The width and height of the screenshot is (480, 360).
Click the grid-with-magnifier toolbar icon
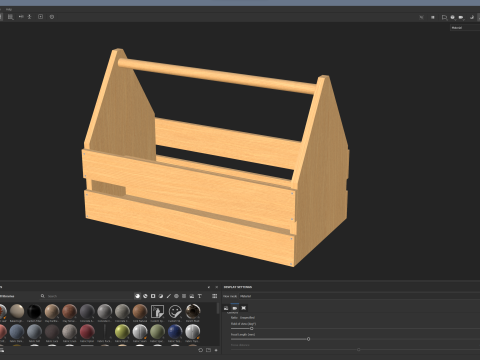(11, 17)
